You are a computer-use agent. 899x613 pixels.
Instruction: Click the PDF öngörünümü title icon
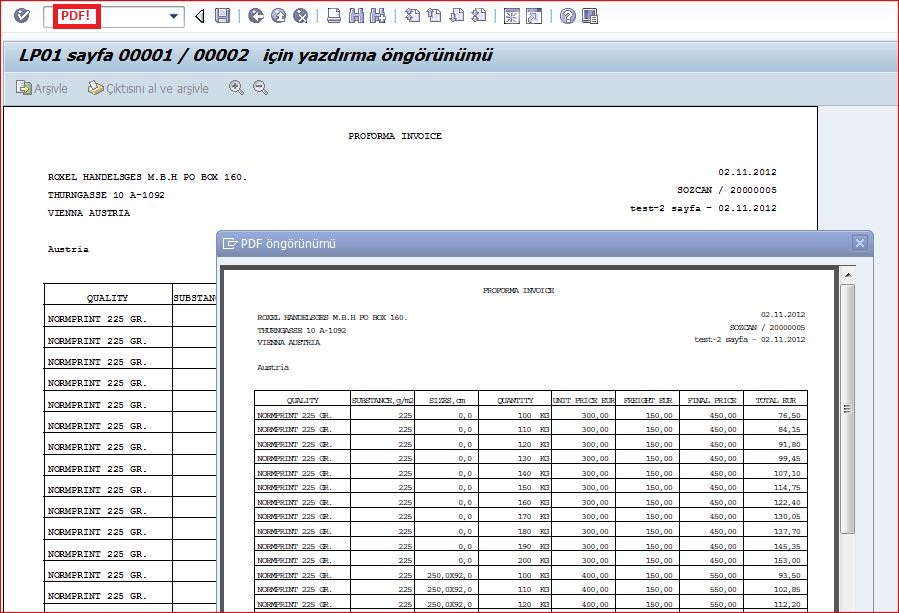coord(230,244)
